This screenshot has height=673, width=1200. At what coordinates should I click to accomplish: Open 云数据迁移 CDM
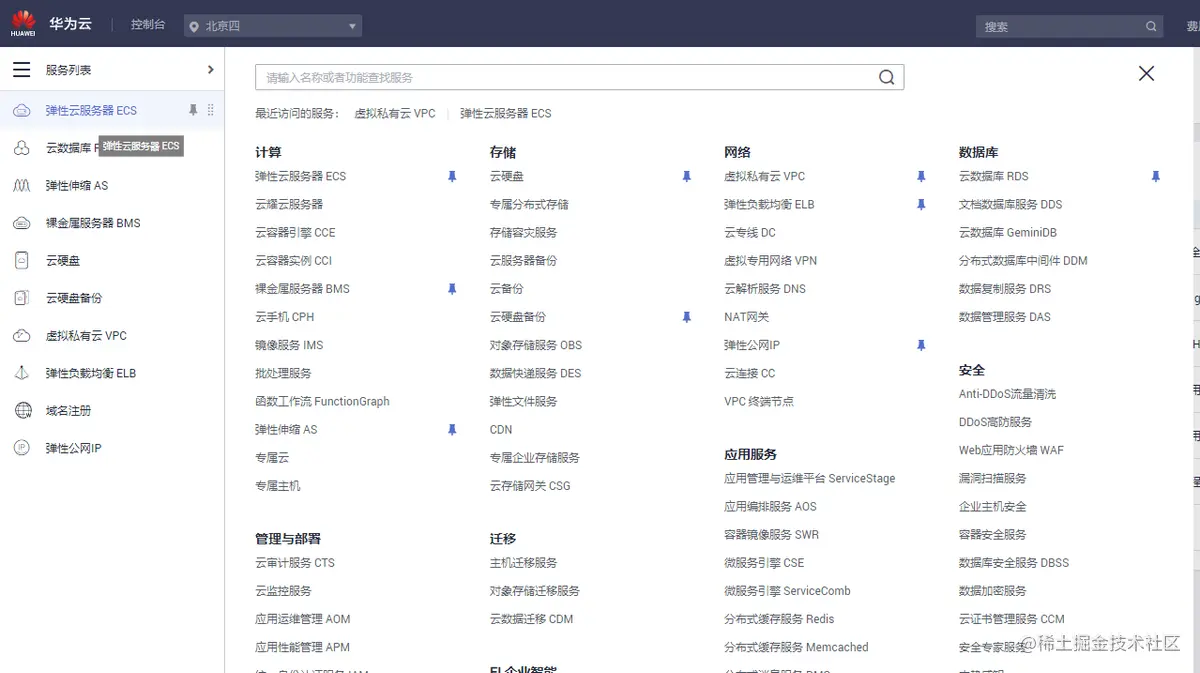click(x=532, y=619)
